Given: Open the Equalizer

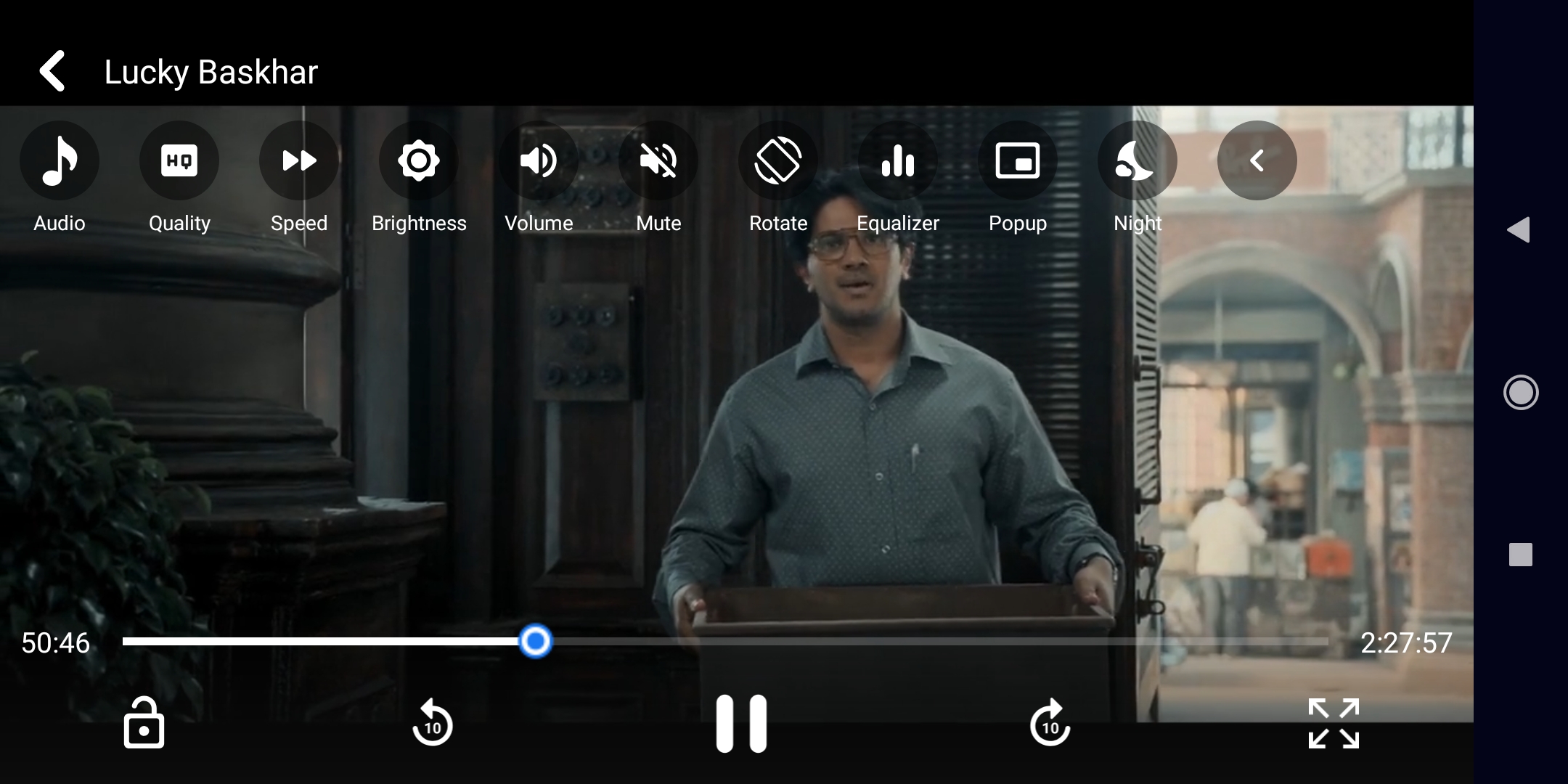Looking at the screenshot, I should (x=898, y=160).
